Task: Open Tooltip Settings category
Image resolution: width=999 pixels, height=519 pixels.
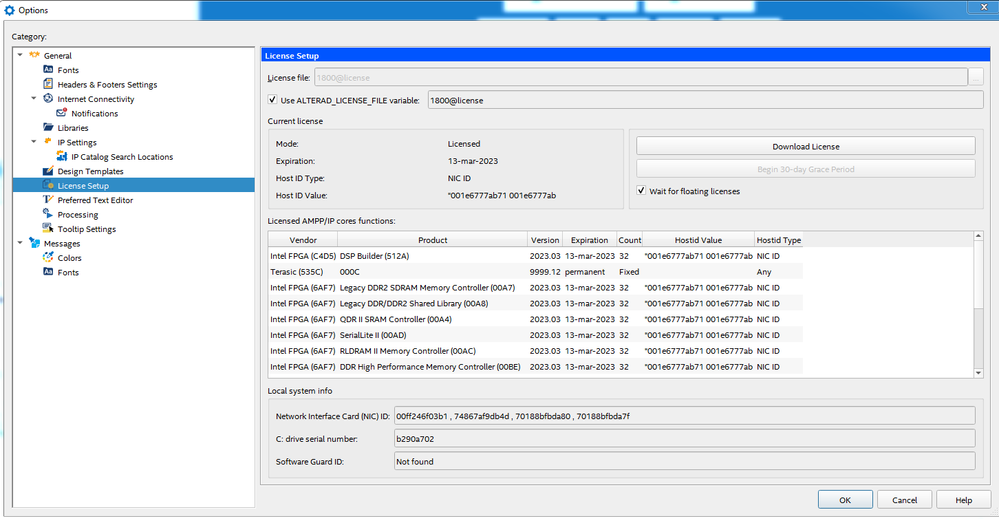Action: [86, 229]
